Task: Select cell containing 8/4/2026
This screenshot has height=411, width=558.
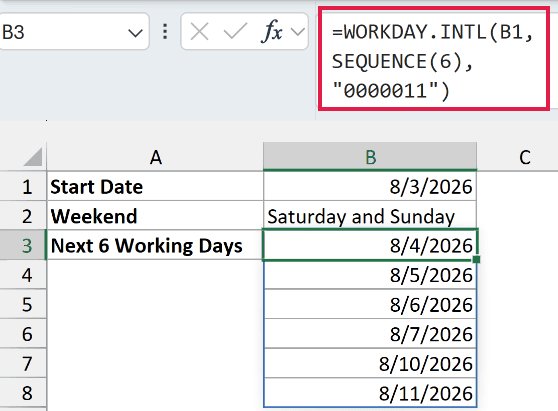Action: click(x=370, y=245)
